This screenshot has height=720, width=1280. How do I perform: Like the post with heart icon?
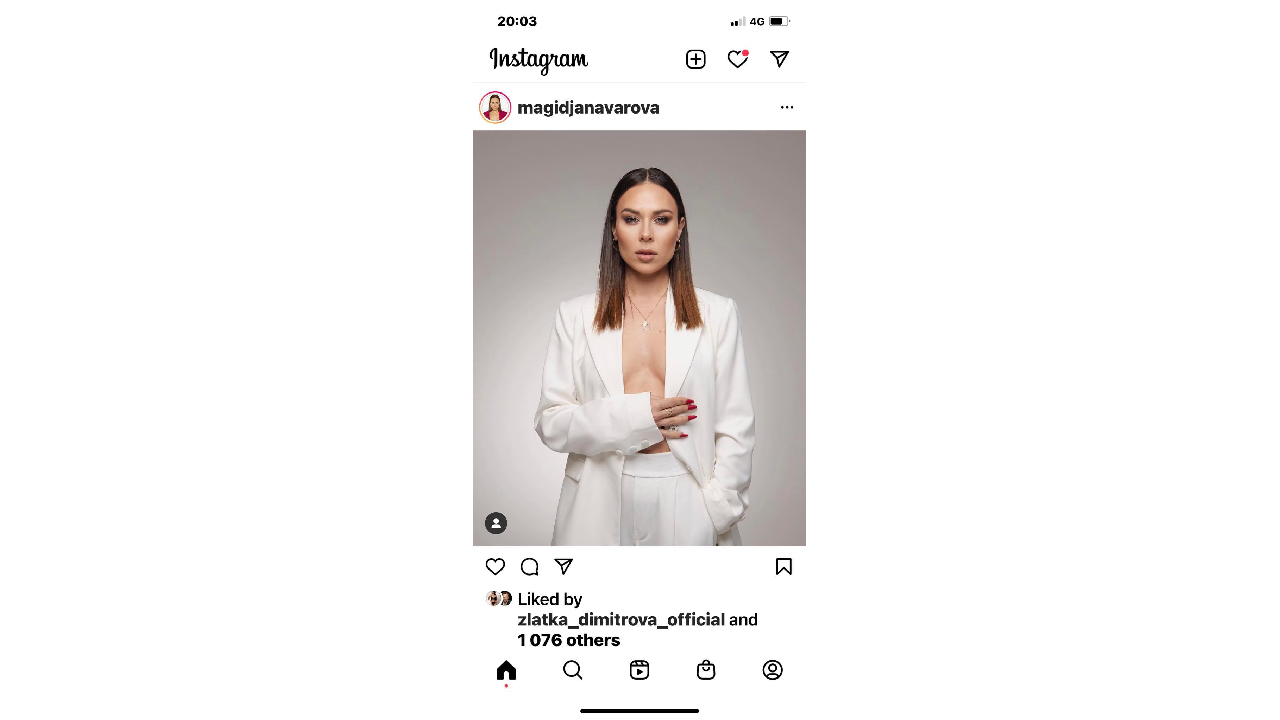pos(495,567)
